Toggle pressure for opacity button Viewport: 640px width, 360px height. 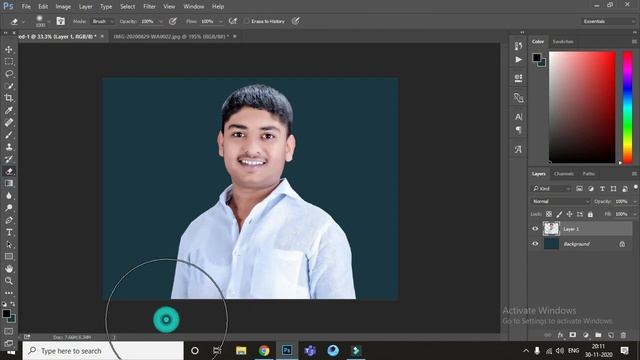[173, 21]
